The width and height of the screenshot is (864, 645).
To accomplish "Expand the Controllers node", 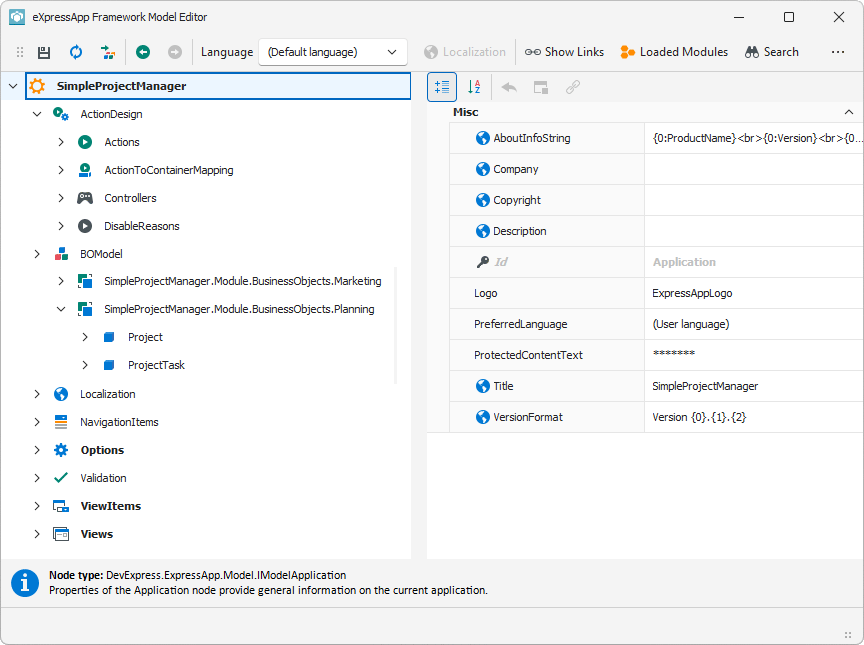I will click(61, 198).
